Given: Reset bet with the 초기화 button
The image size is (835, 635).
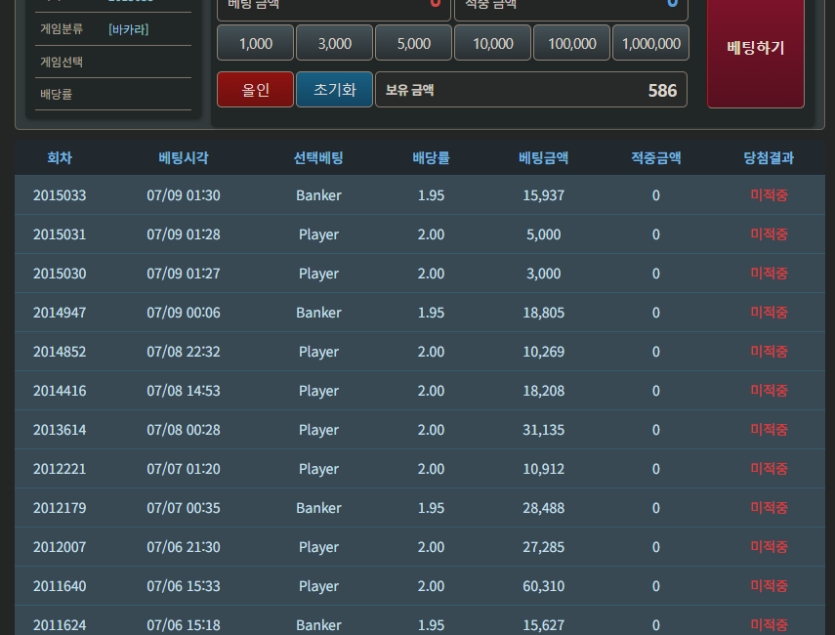Looking at the screenshot, I should pos(334,89).
